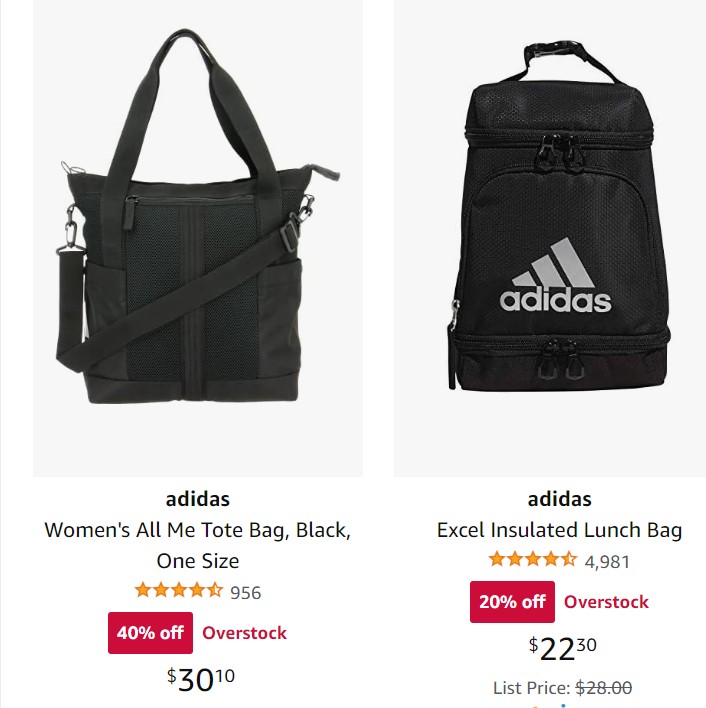Click the adidas brand name above tote title
The image size is (706, 708).
pyautogui.click(x=198, y=499)
